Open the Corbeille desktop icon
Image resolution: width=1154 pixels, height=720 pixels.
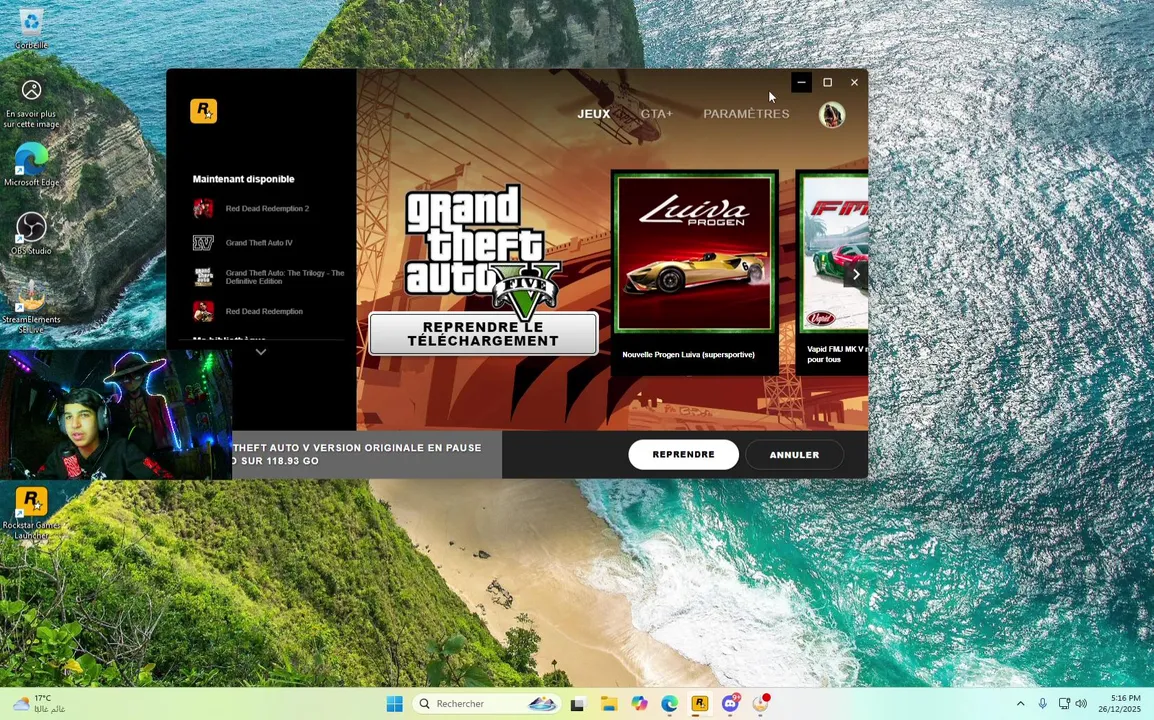click(31, 28)
